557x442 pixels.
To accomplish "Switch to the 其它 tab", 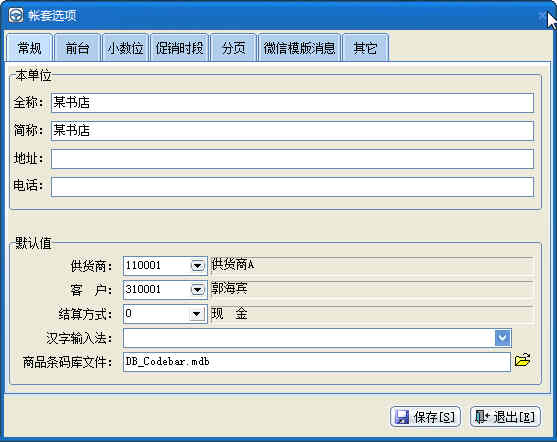I will tap(365, 48).
